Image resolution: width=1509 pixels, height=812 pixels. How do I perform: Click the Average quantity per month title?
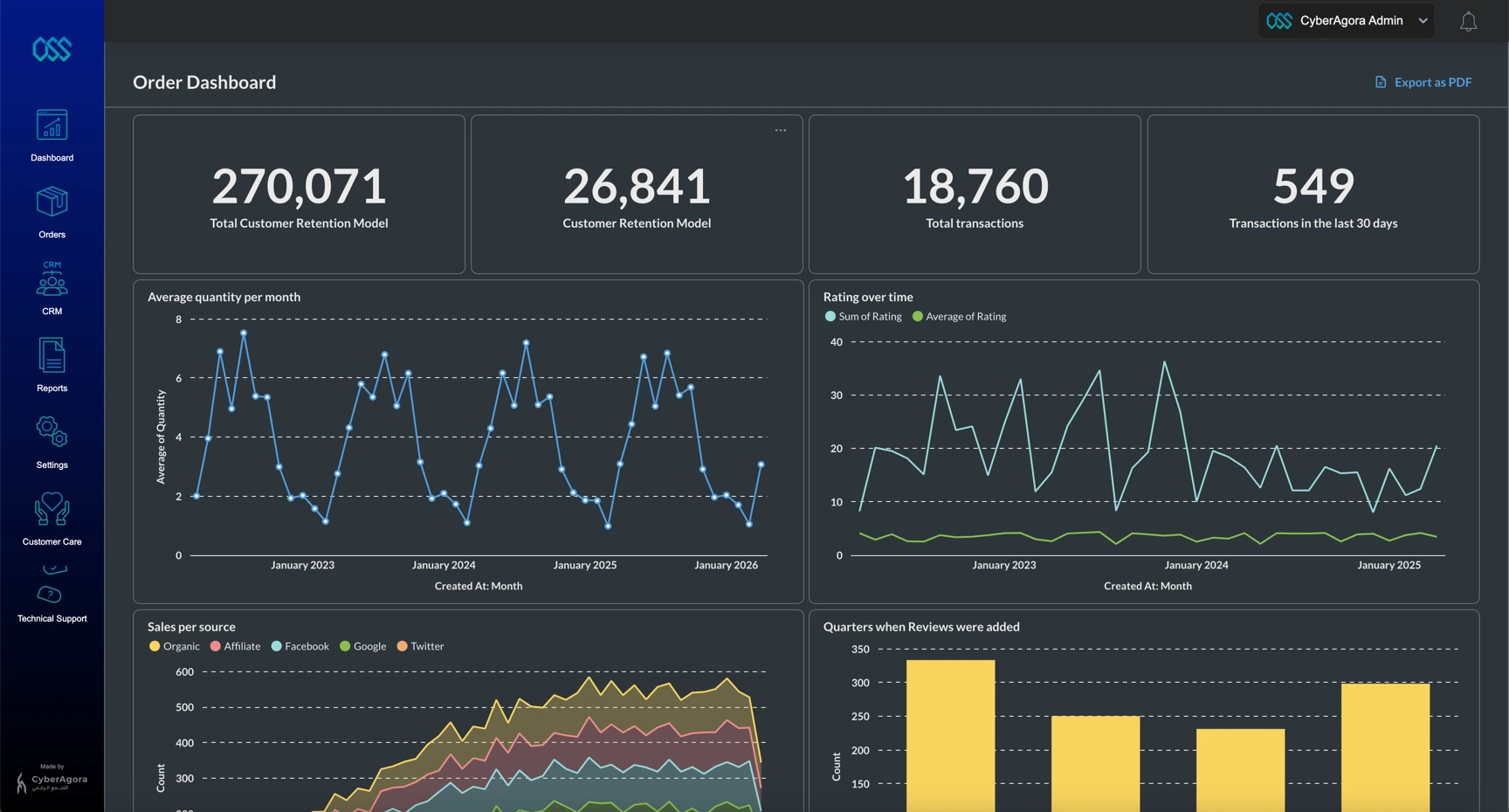224,297
